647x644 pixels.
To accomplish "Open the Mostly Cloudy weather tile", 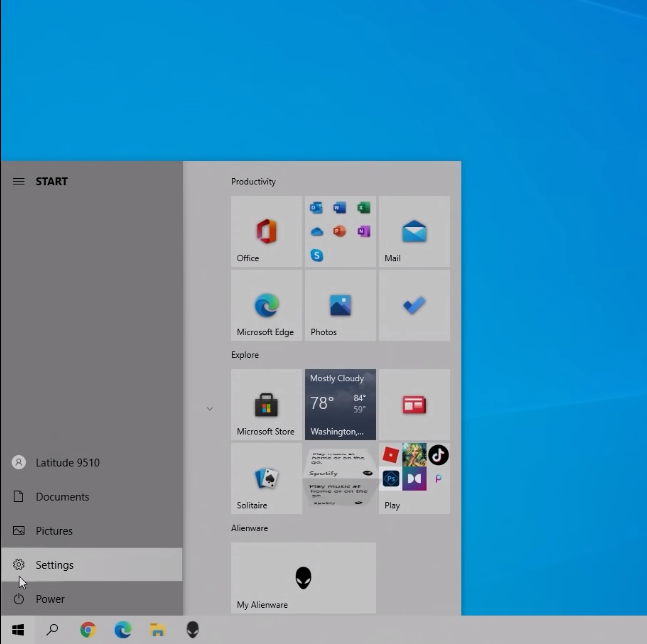I will (340, 404).
